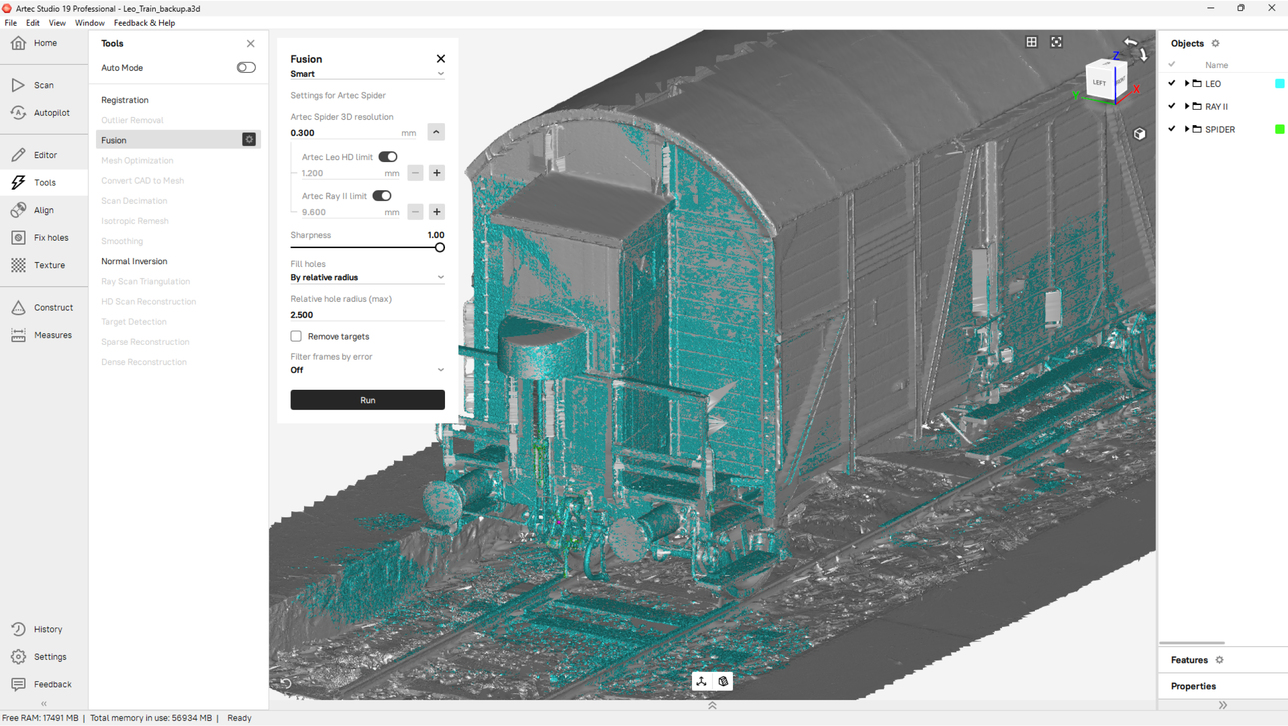The width and height of the screenshot is (1288, 726).
Task: Open the Fill holes dropdown
Action: click(367, 277)
